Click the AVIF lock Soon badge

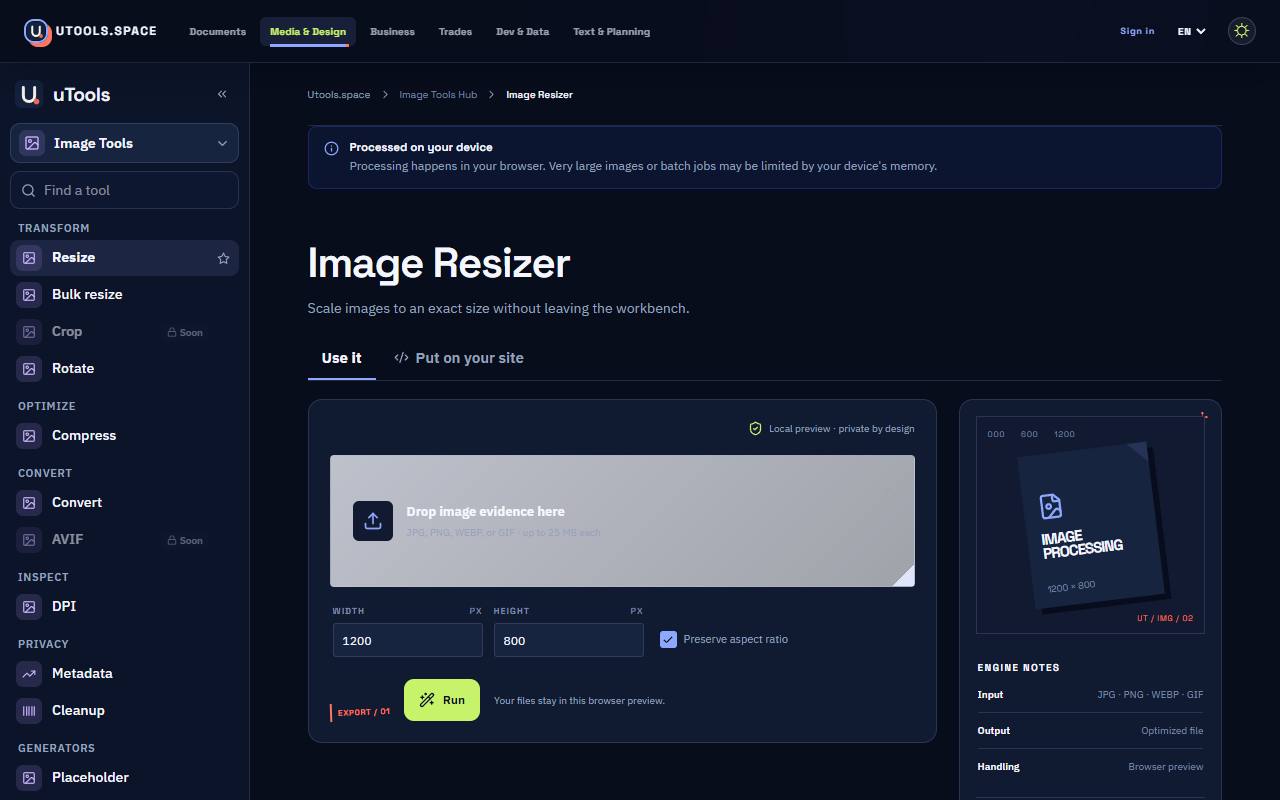185,540
